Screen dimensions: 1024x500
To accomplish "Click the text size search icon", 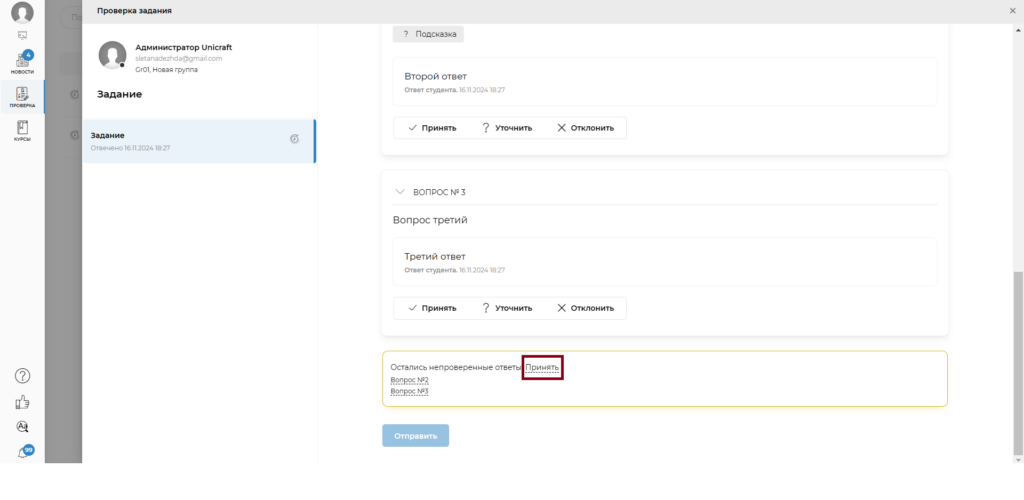I will 22,427.
